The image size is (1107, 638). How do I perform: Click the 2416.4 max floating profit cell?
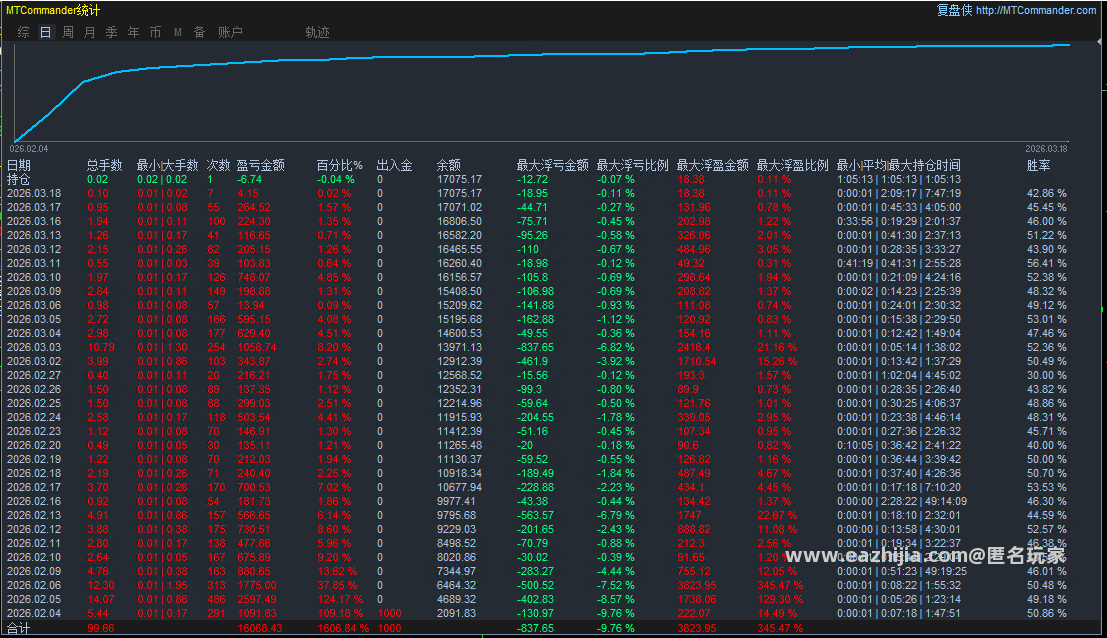694,347
